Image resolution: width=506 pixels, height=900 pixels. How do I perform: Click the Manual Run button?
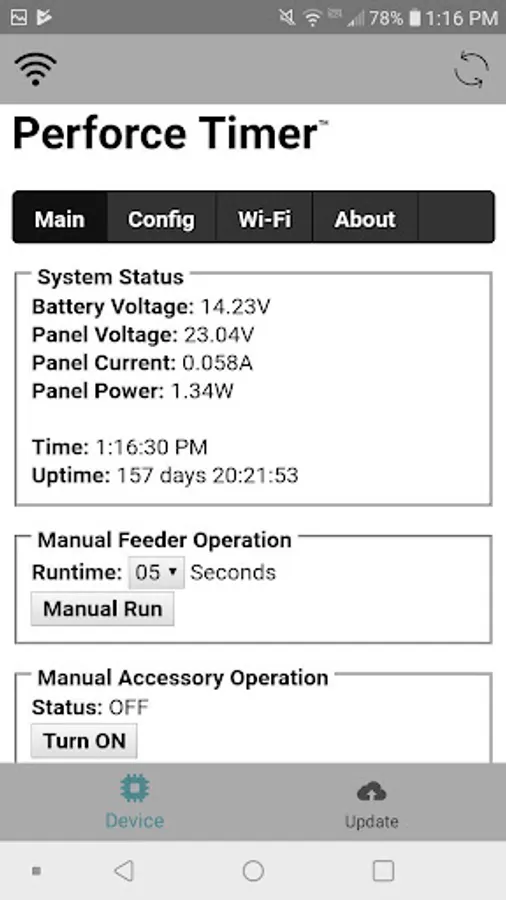[x=102, y=609]
